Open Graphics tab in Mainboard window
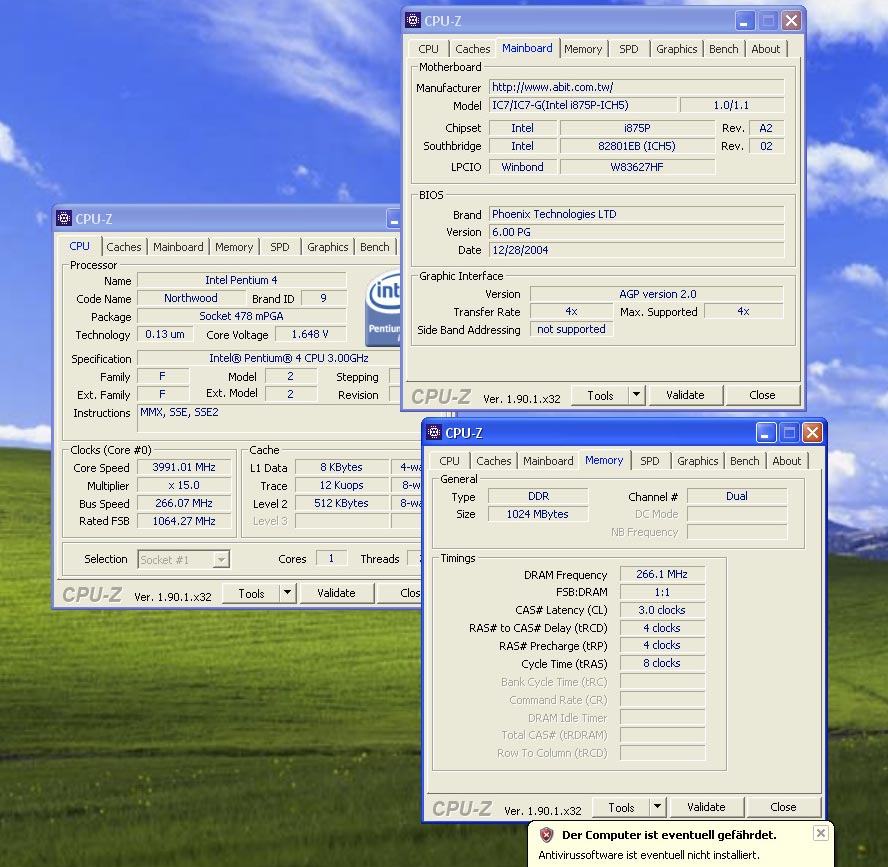 (x=676, y=49)
